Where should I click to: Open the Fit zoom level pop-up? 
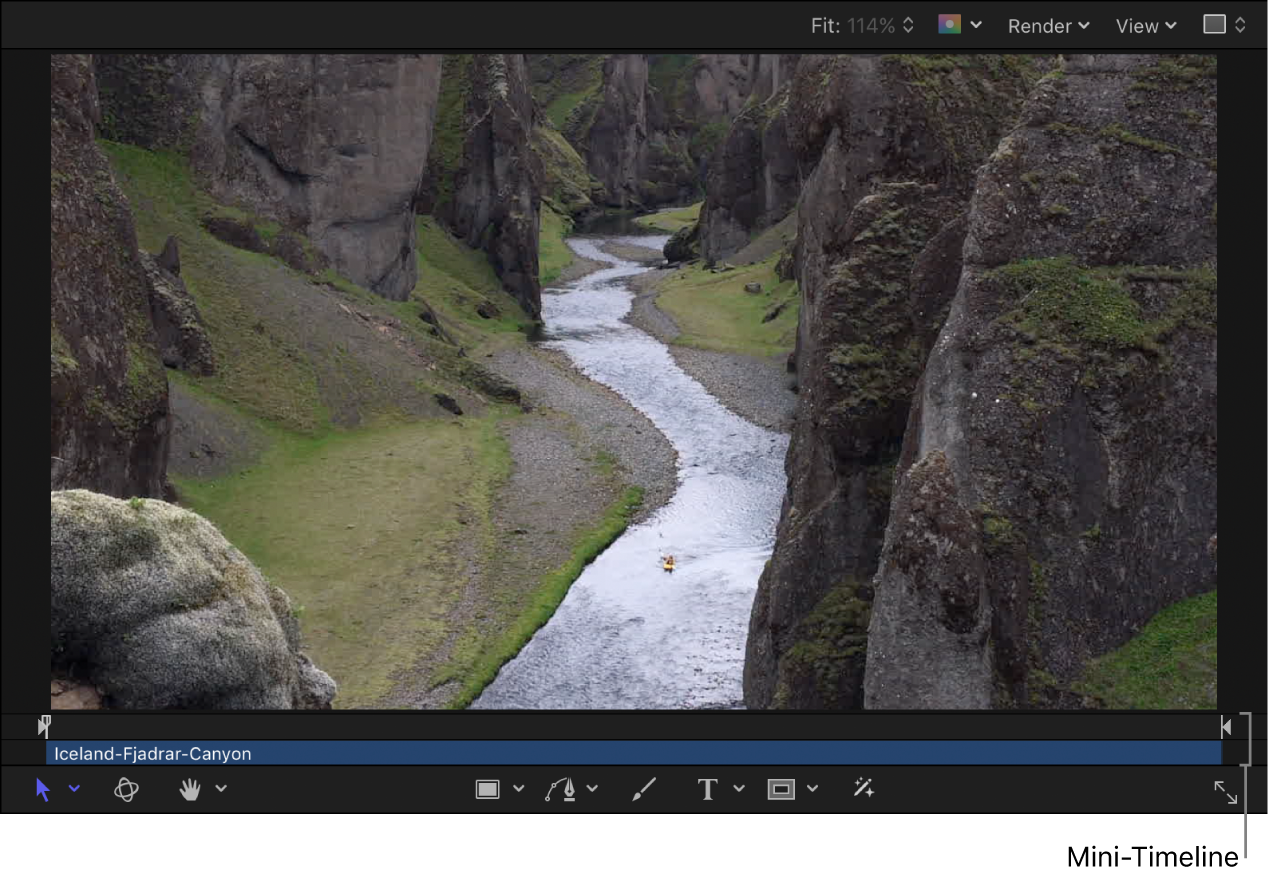pyautogui.click(x=863, y=26)
